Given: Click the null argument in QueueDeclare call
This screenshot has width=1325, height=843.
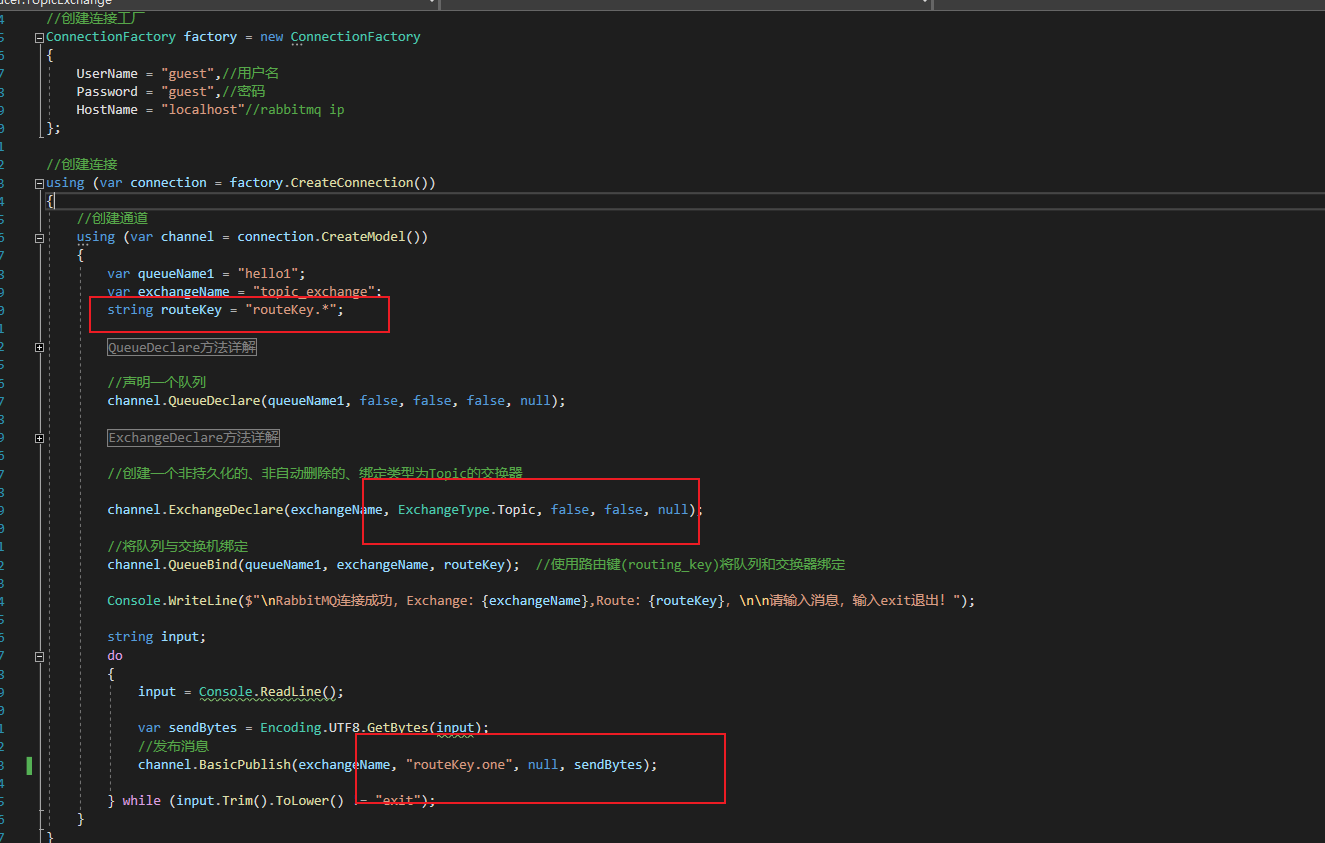Looking at the screenshot, I should click(535, 400).
